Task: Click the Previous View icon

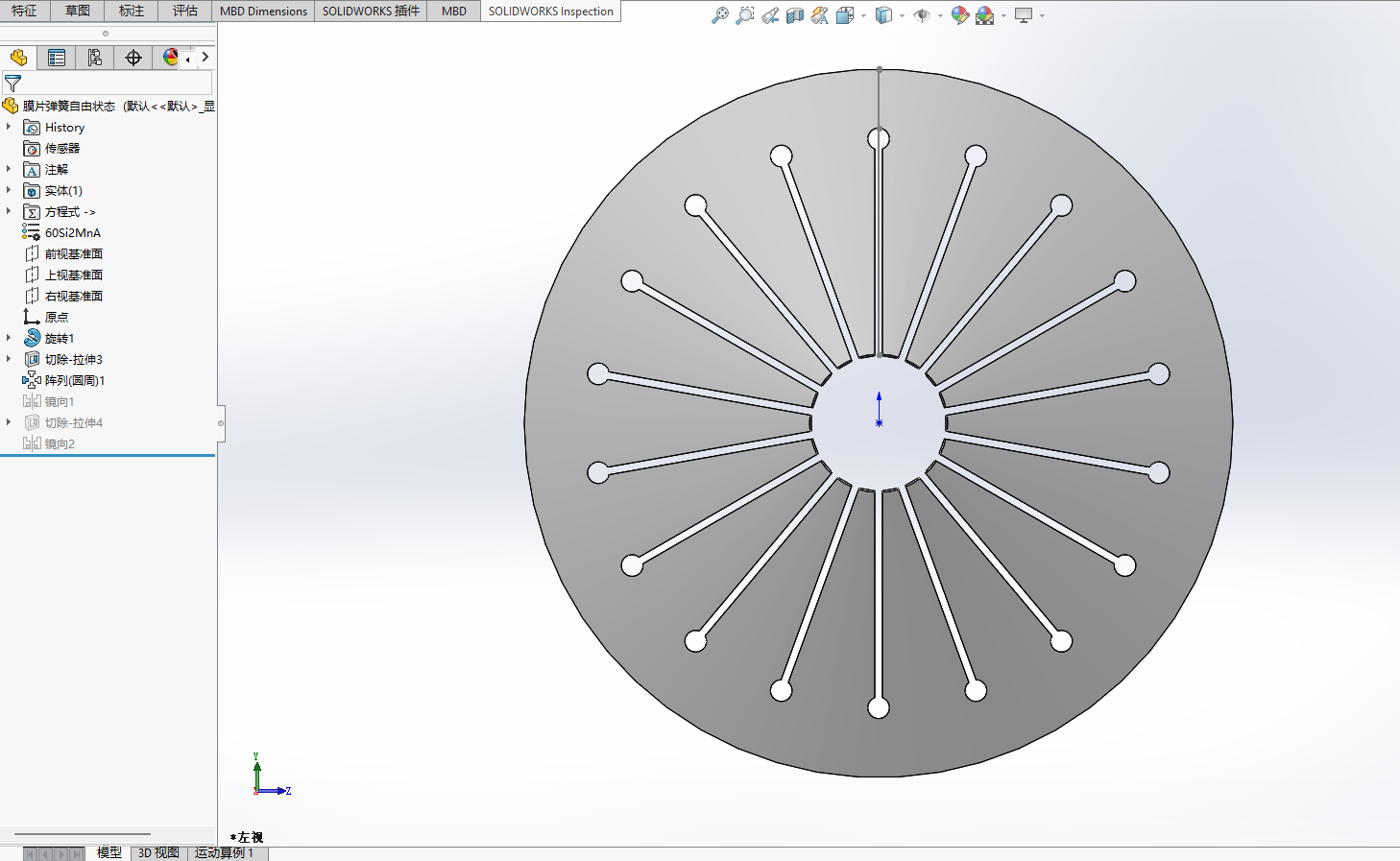Action: [770, 15]
